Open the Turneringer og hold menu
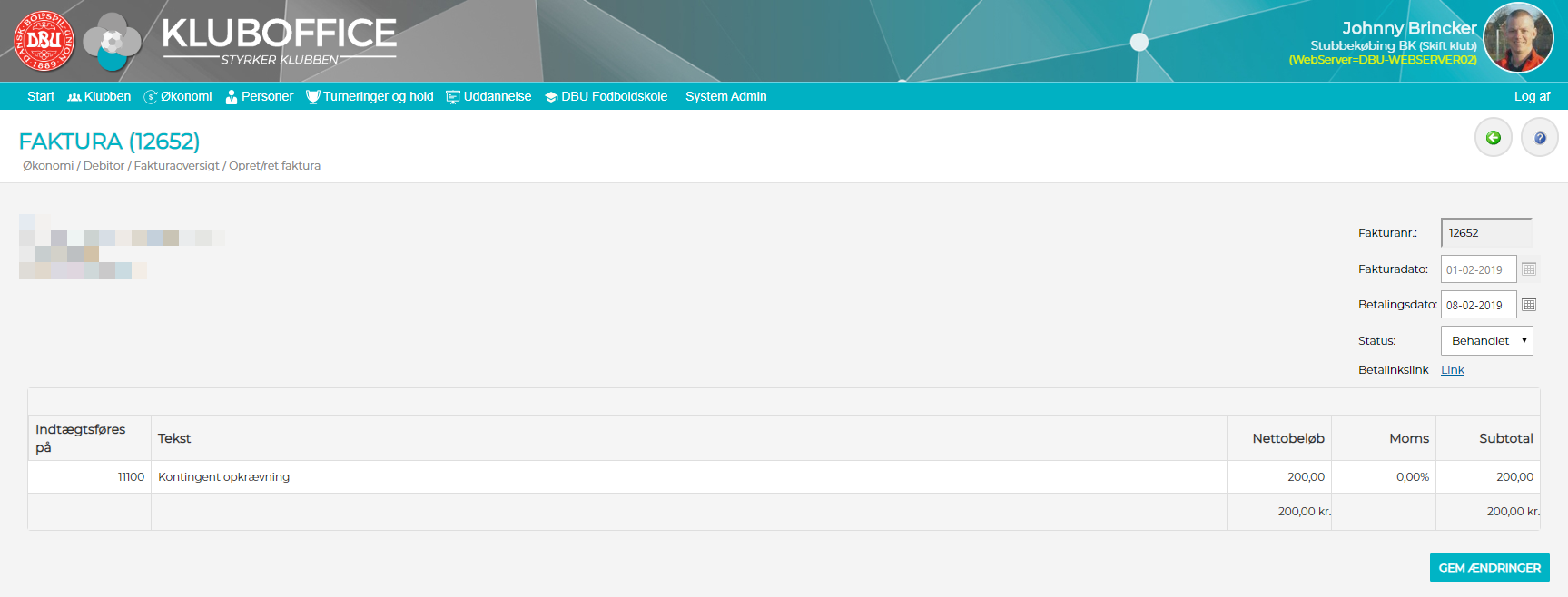Screen dimensions: 1568x597 (x=370, y=96)
